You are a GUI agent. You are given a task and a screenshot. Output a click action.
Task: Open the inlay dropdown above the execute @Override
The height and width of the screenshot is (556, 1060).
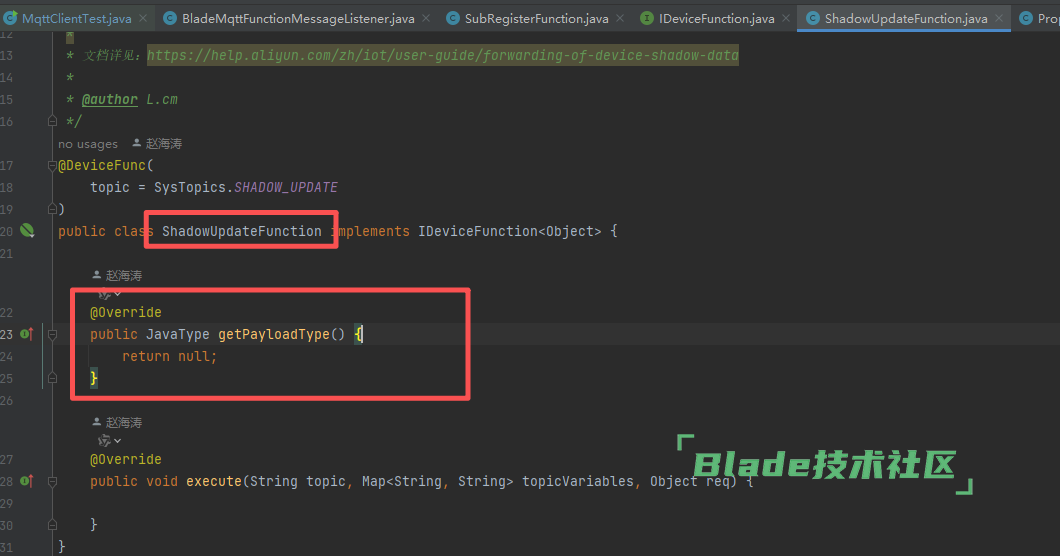[109, 441]
